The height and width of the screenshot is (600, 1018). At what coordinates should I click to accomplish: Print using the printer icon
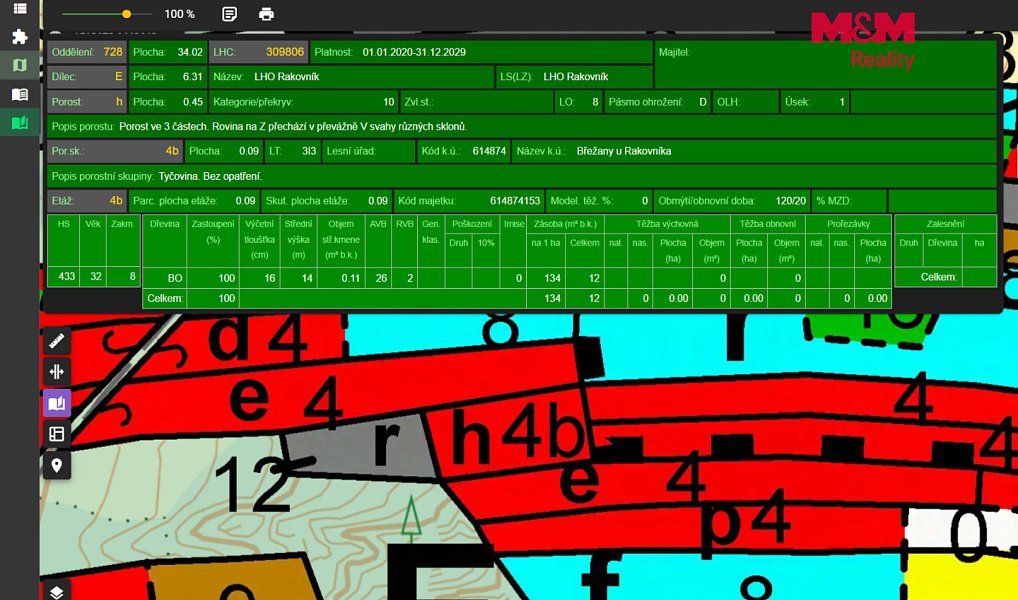[266, 14]
